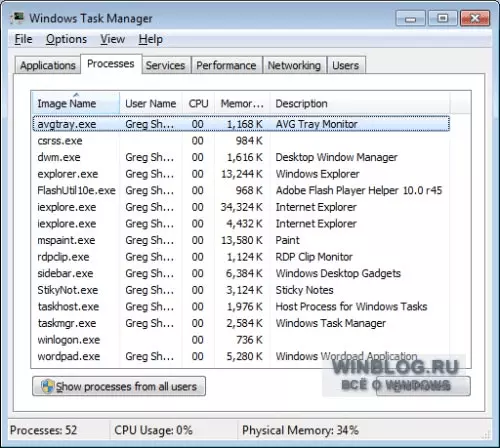The width and height of the screenshot is (500, 448).
Task: Select the mspaint.exe process
Action: pyautogui.click(x=241, y=240)
